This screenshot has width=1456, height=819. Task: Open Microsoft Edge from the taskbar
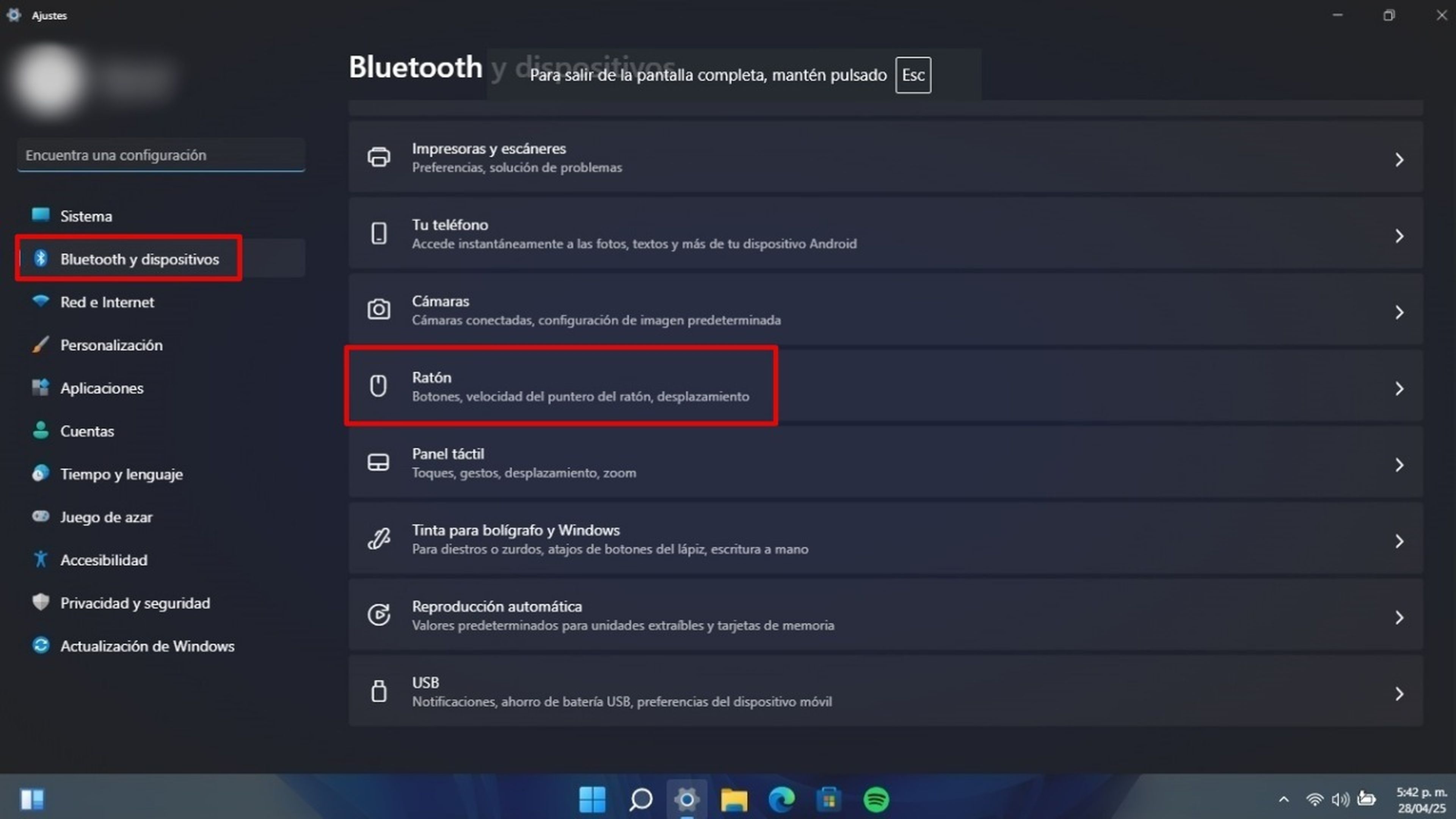point(781,800)
